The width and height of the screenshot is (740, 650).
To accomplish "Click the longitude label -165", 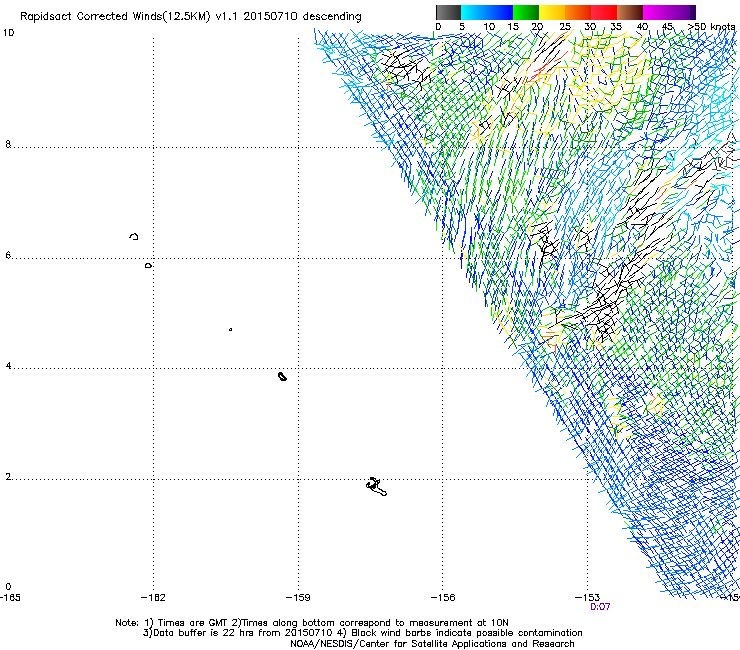I will (10, 598).
